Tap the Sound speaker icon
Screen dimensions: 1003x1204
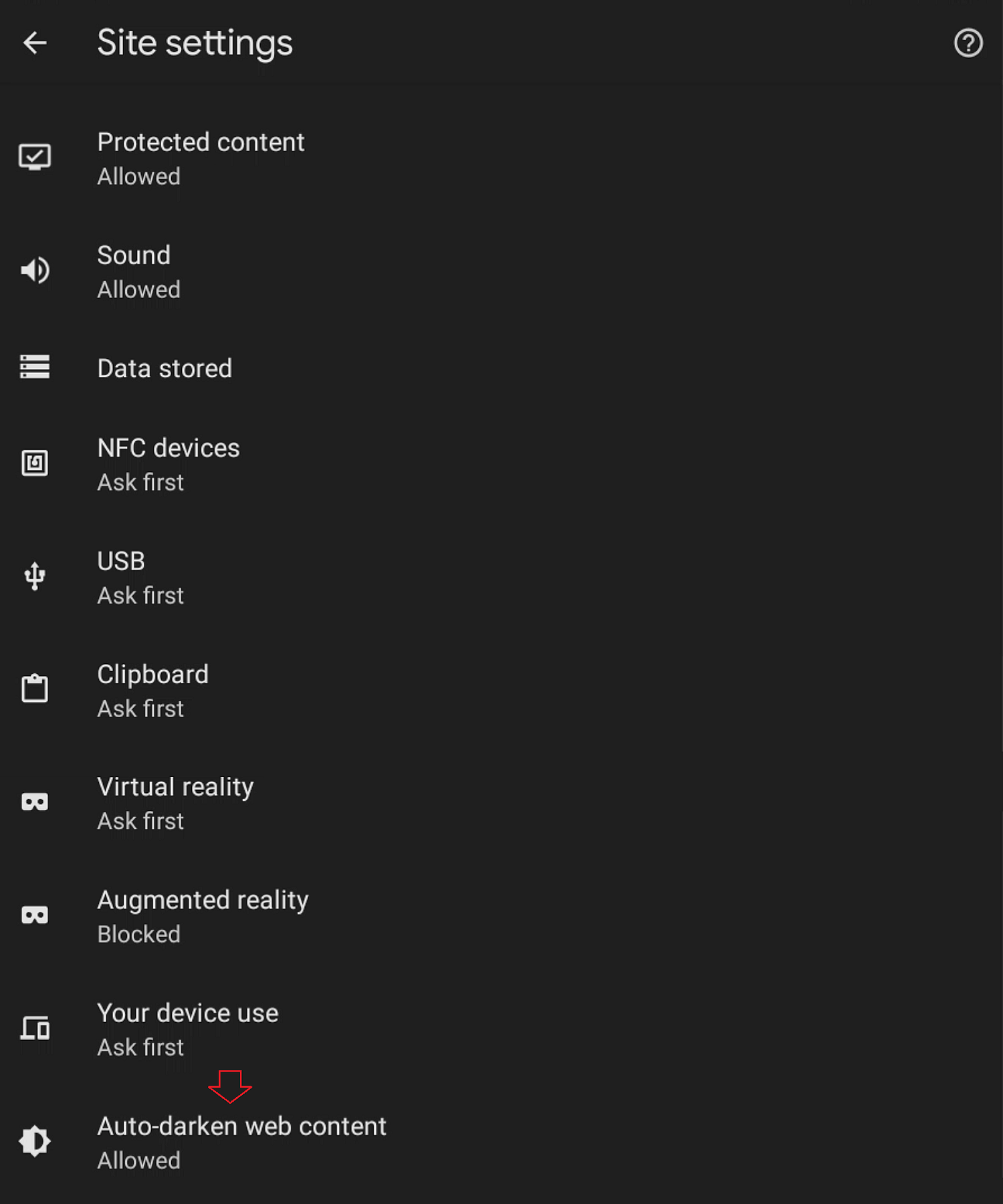35,271
